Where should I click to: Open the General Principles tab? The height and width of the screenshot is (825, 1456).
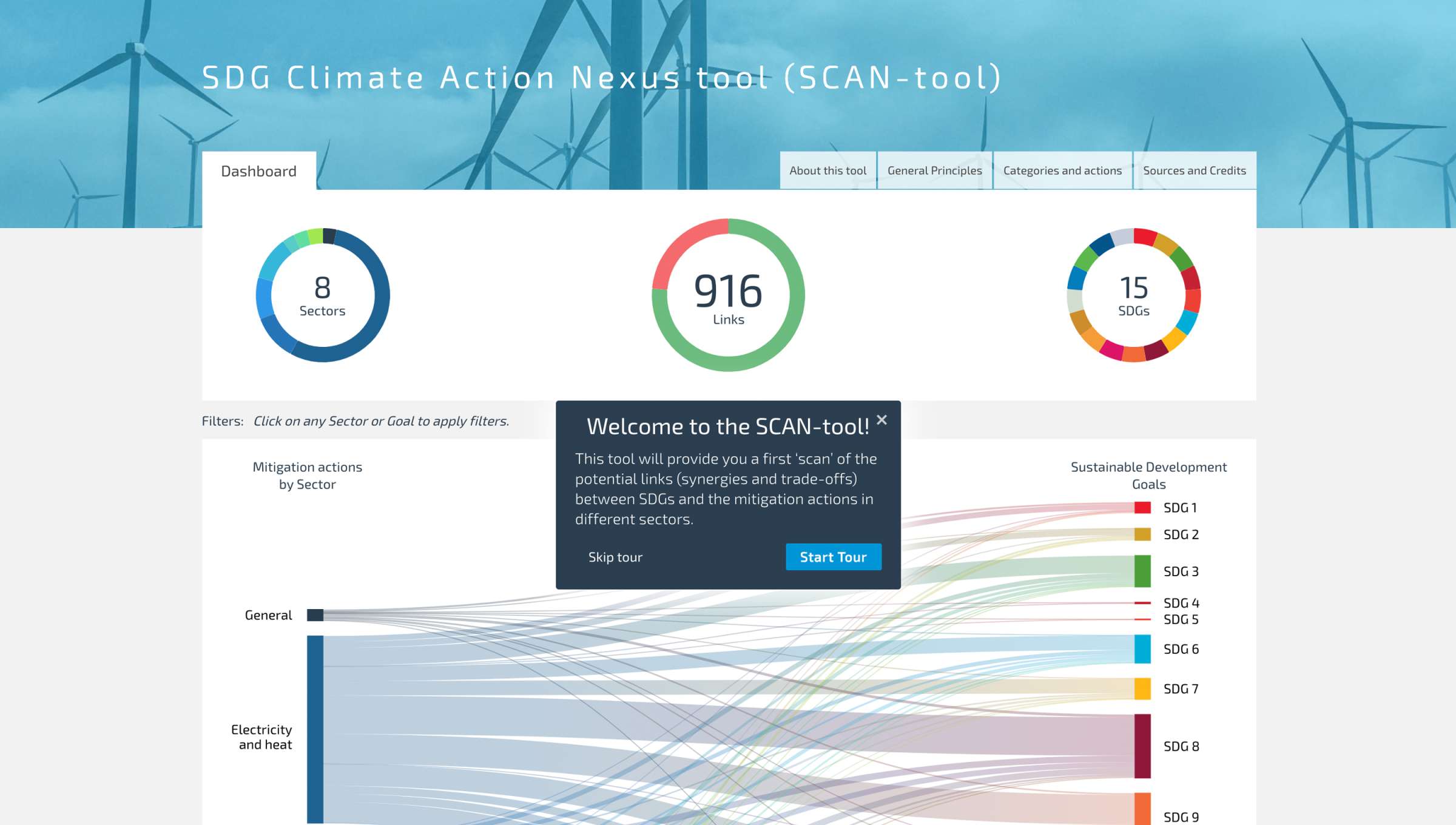point(934,170)
